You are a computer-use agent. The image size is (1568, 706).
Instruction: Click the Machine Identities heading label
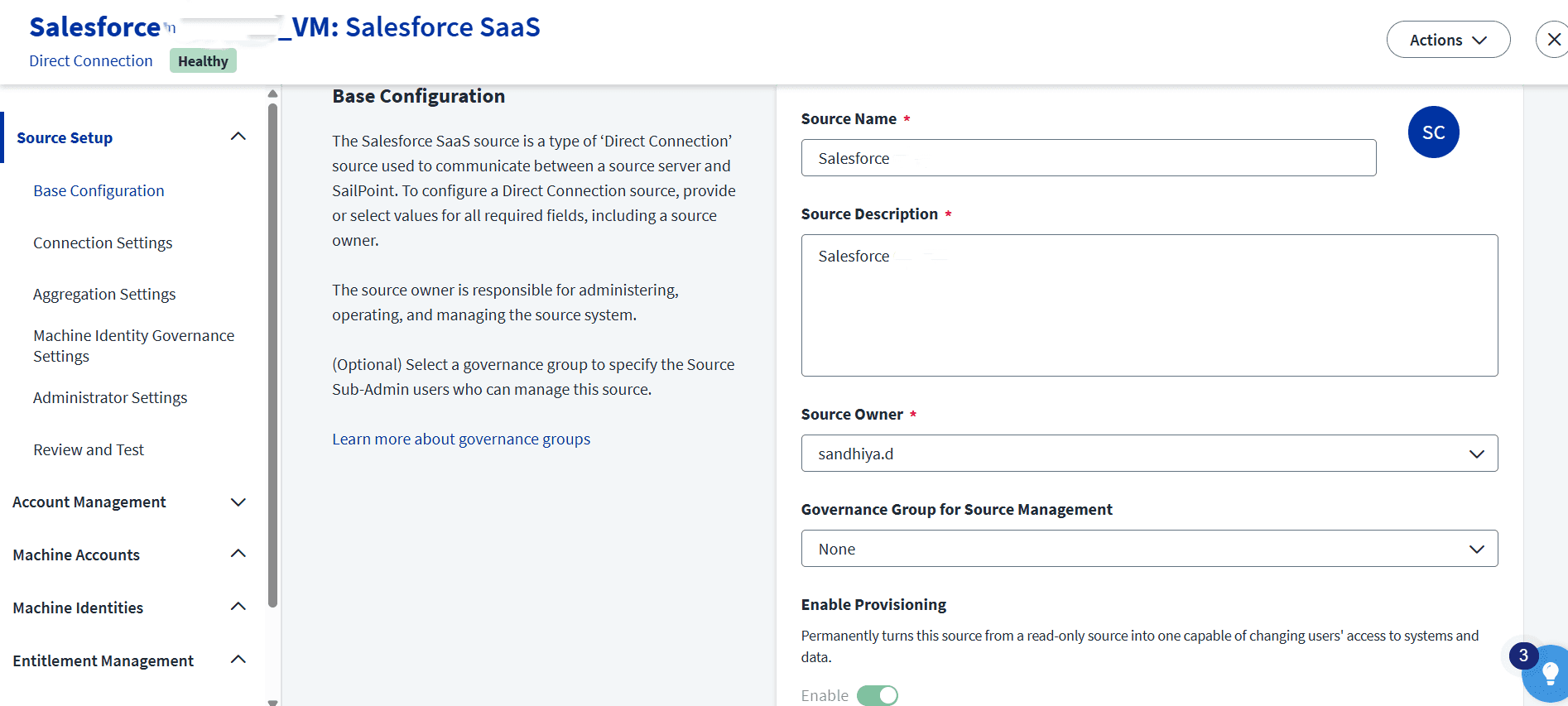pyautogui.click(x=78, y=608)
